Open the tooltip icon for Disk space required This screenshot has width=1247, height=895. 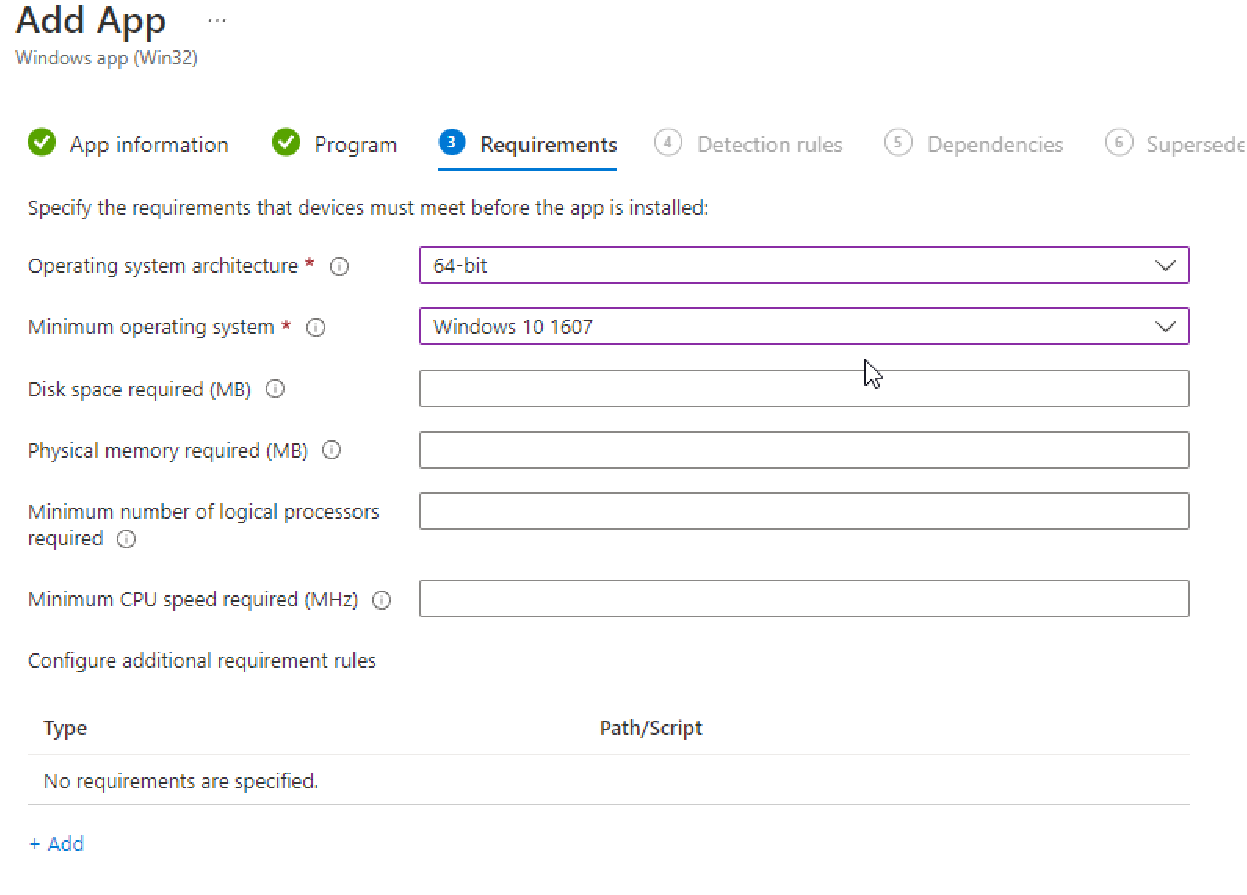tap(275, 389)
